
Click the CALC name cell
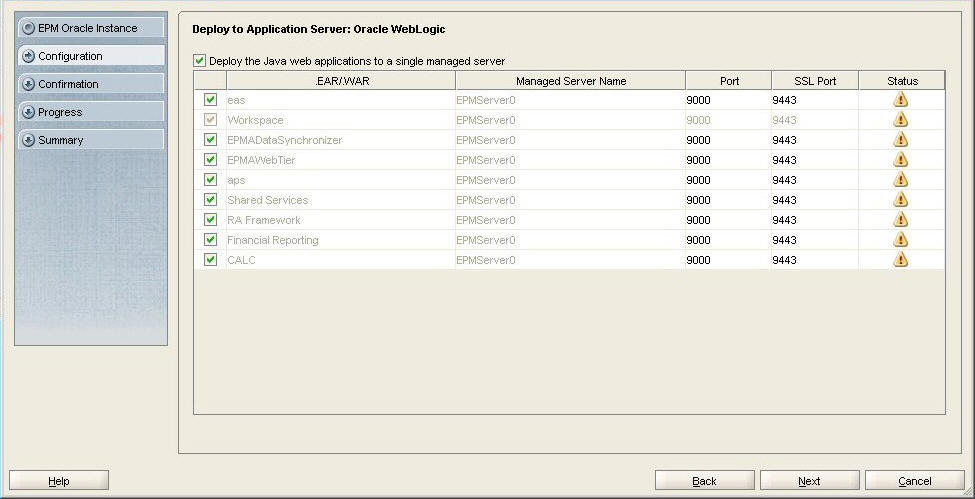click(x=341, y=259)
